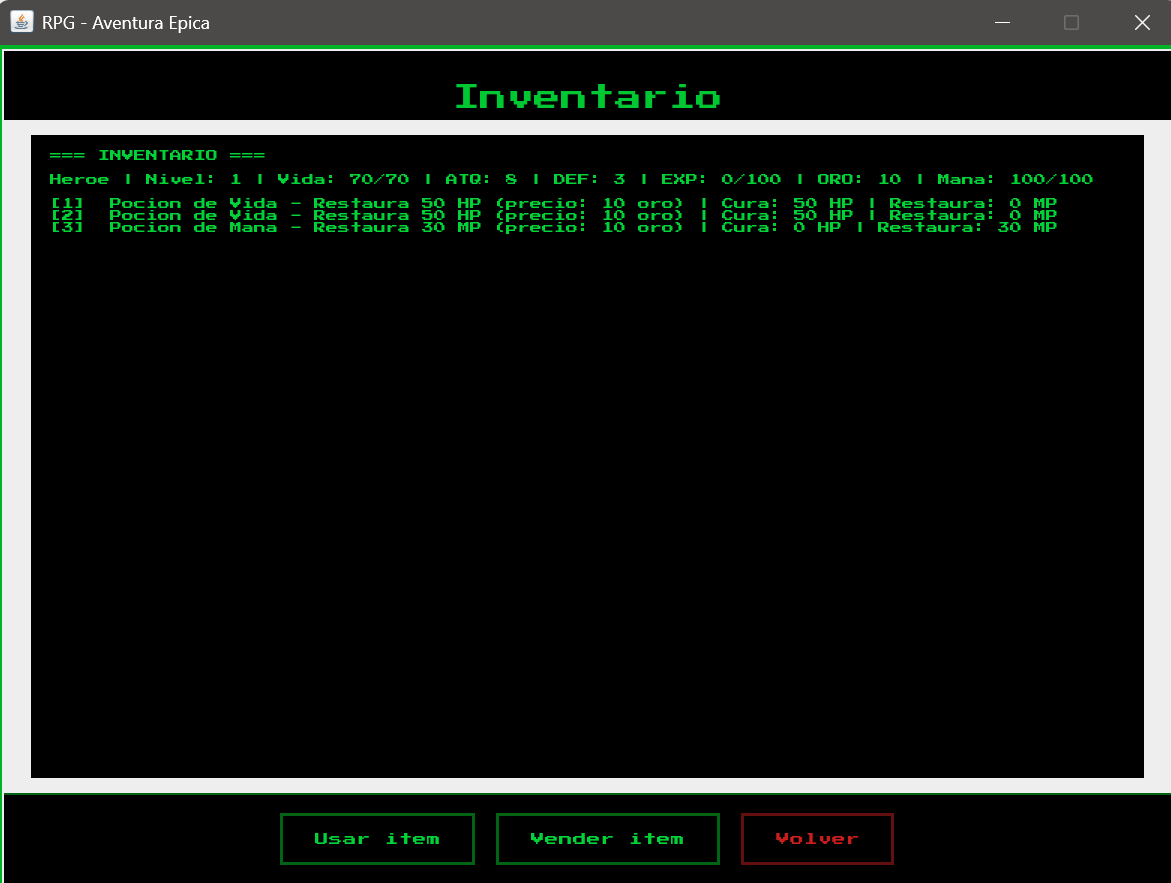The image size is (1171, 883).
Task: Close the RPG Aventura Epica window
Action: (1142, 22)
